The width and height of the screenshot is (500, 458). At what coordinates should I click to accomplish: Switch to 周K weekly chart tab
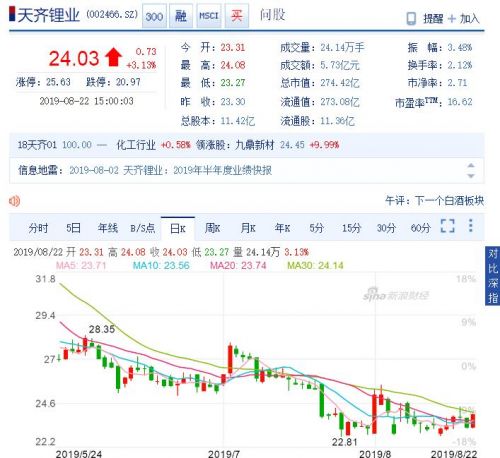[x=212, y=228]
